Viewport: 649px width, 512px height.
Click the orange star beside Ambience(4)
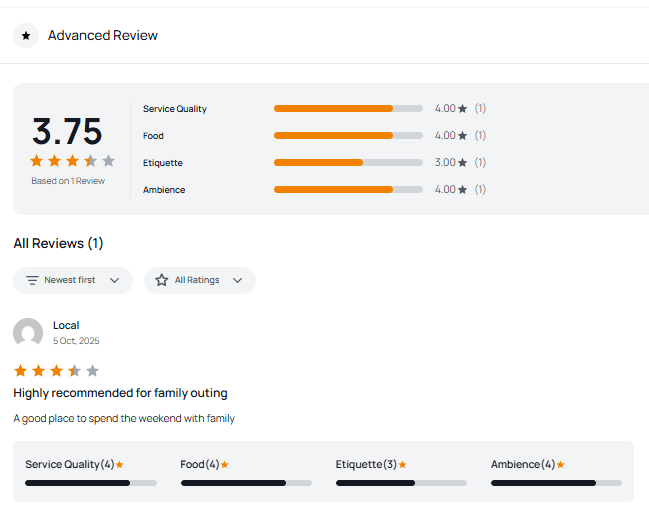(x=561, y=465)
